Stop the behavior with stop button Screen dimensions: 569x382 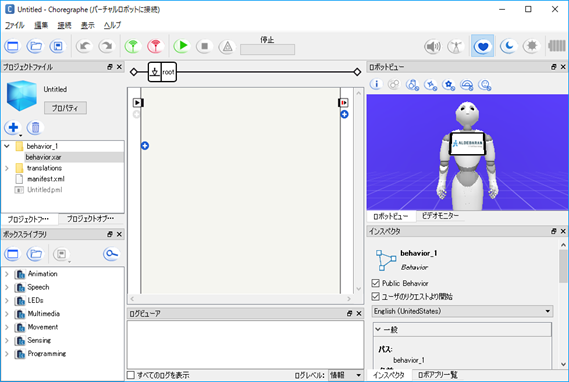(x=204, y=46)
